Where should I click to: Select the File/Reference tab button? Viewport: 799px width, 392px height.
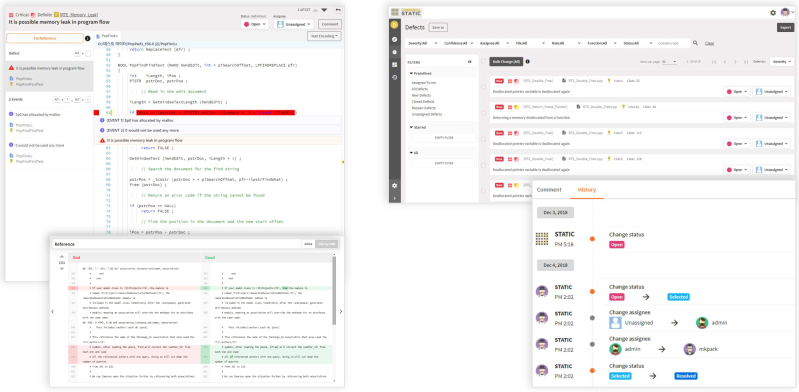coord(45,38)
